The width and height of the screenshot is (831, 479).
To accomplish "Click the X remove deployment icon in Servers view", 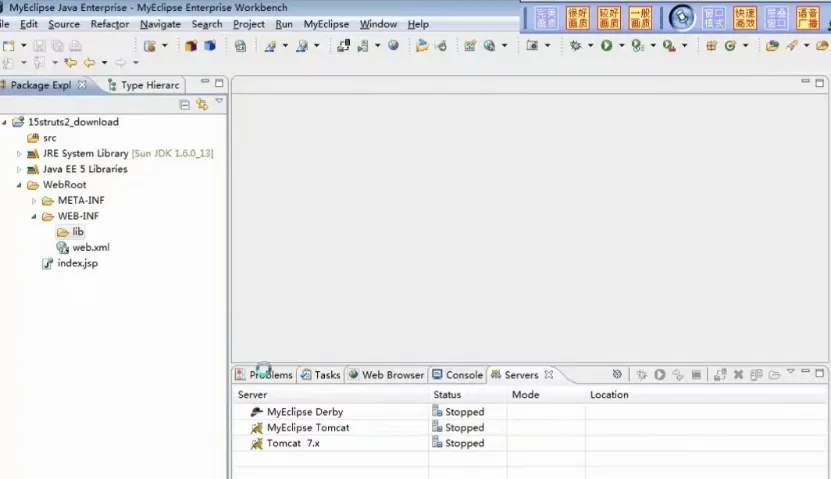I will click(738, 375).
